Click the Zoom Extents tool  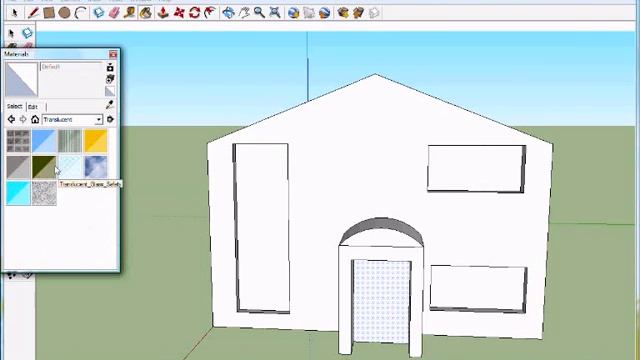pos(275,13)
